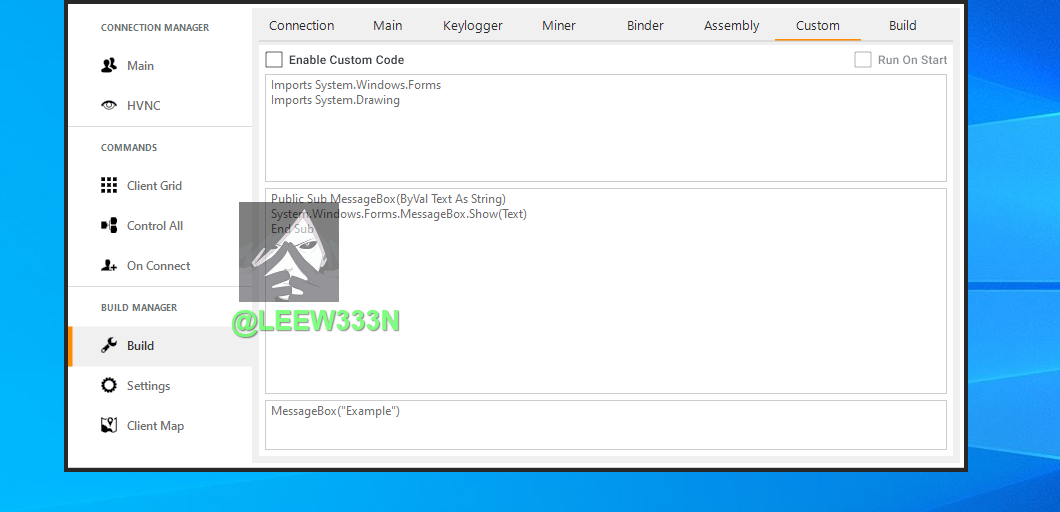
Task: Click the wrench icon under Build Manager
Action: click(x=109, y=346)
